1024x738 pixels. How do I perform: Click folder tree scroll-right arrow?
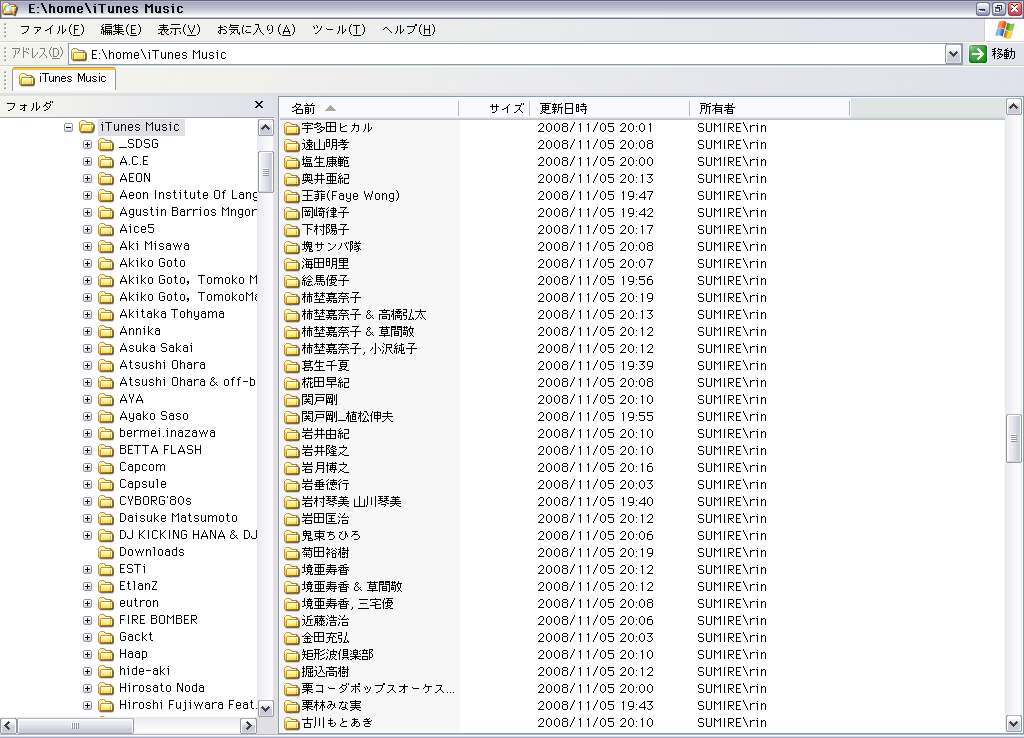pos(248,725)
